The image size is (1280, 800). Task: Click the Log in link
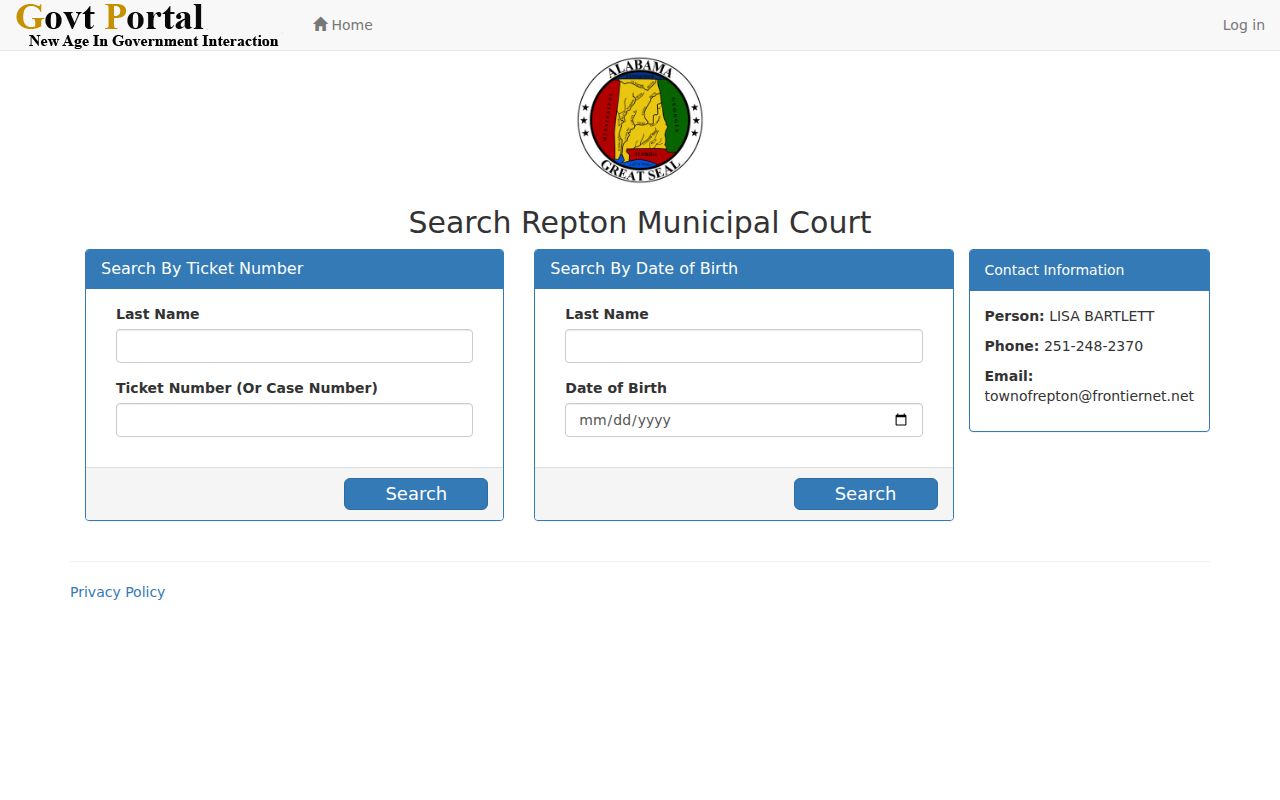[x=1243, y=25]
